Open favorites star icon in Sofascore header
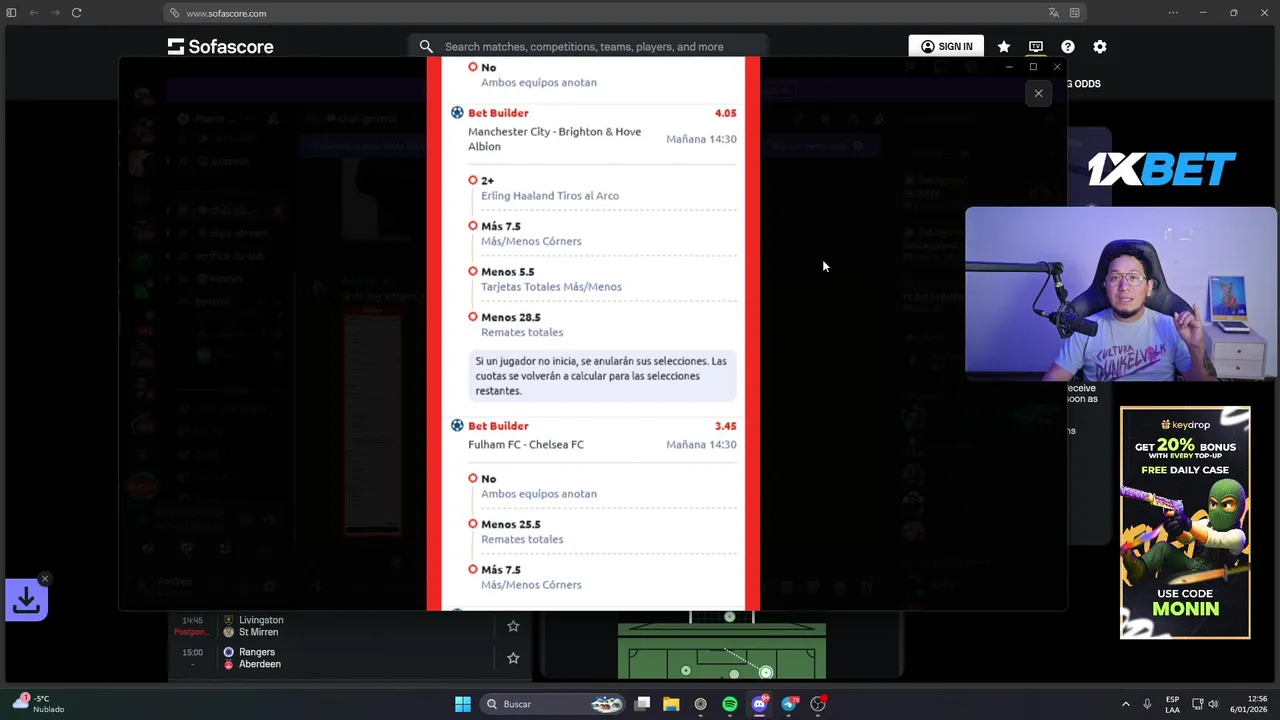The height and width of the screenshot is (720, 1280). (x=1004, y=47)
